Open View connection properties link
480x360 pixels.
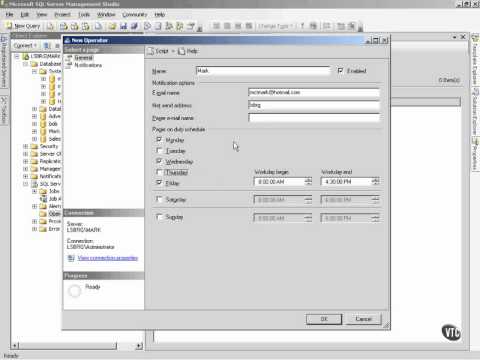pyautogui.click(x=108, y=258)
